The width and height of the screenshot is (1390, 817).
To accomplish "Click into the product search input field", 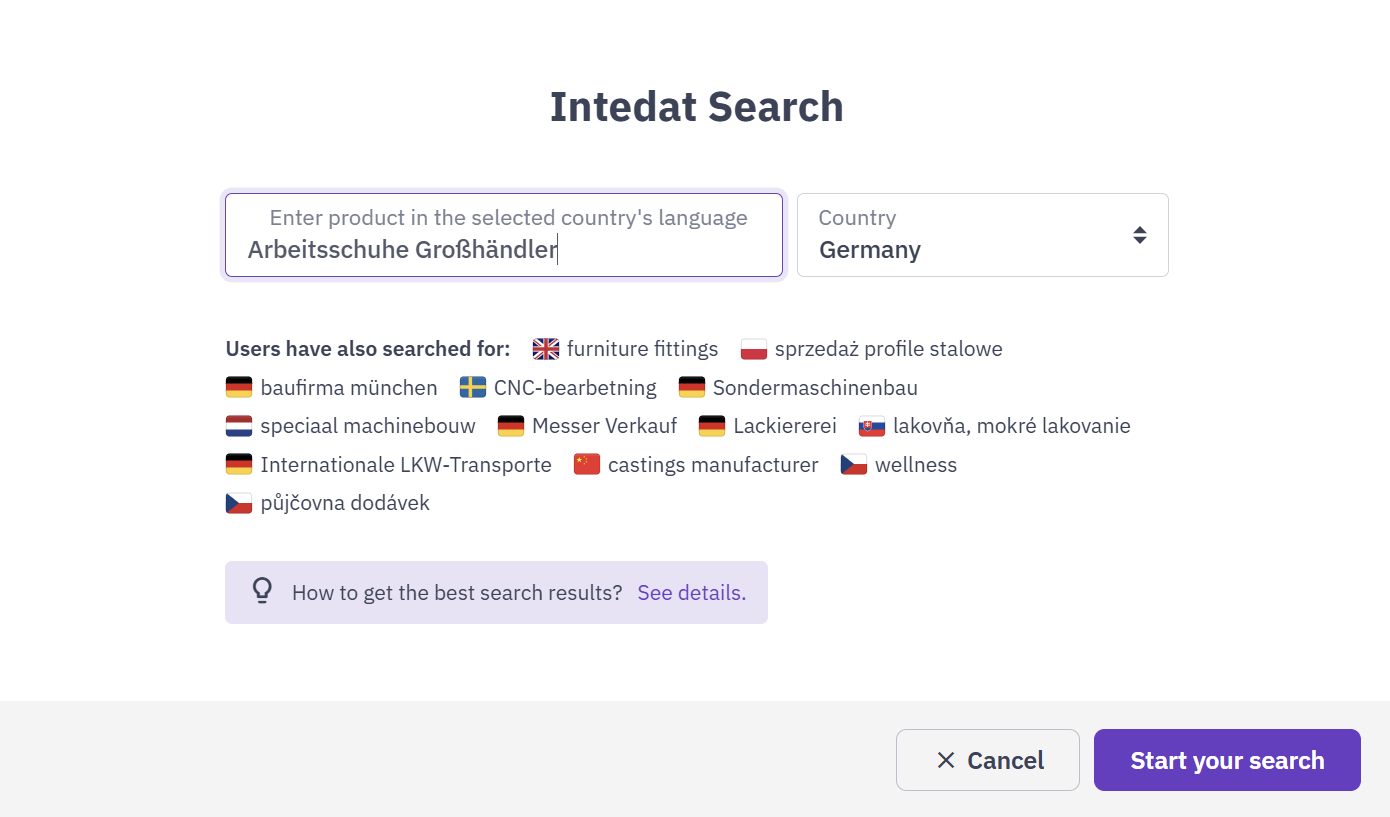I will pos(504,235).
